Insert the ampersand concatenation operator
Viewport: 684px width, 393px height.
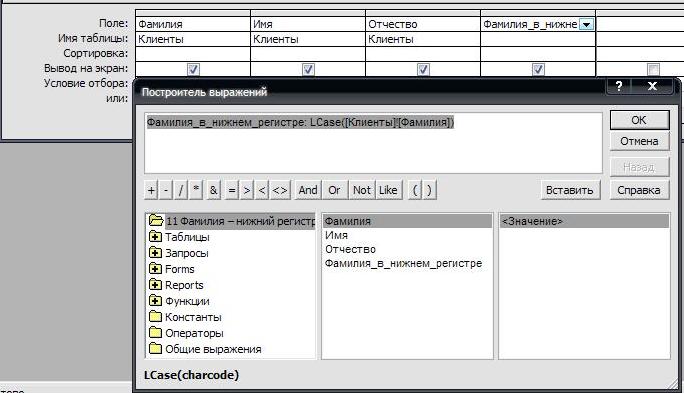coord(213,190)
